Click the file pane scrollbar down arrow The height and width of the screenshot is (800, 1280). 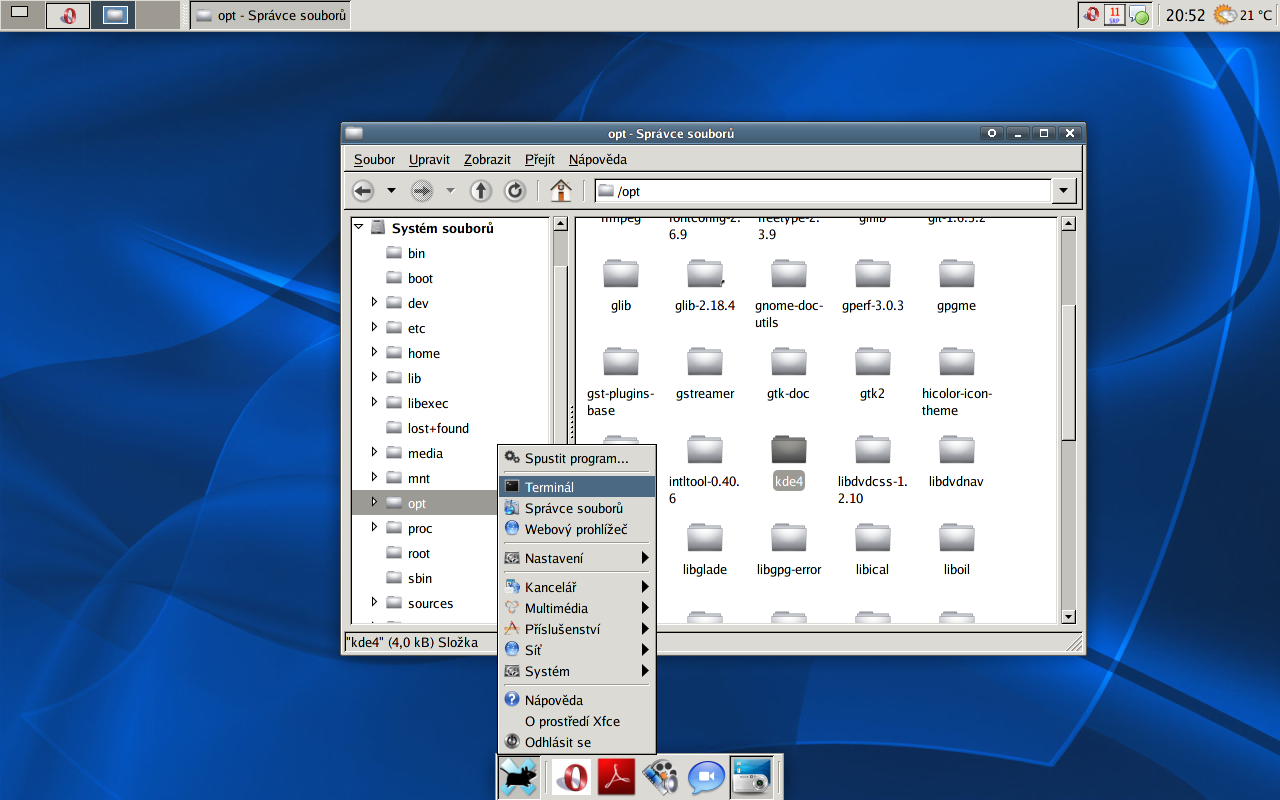[x=1068, y=617]
